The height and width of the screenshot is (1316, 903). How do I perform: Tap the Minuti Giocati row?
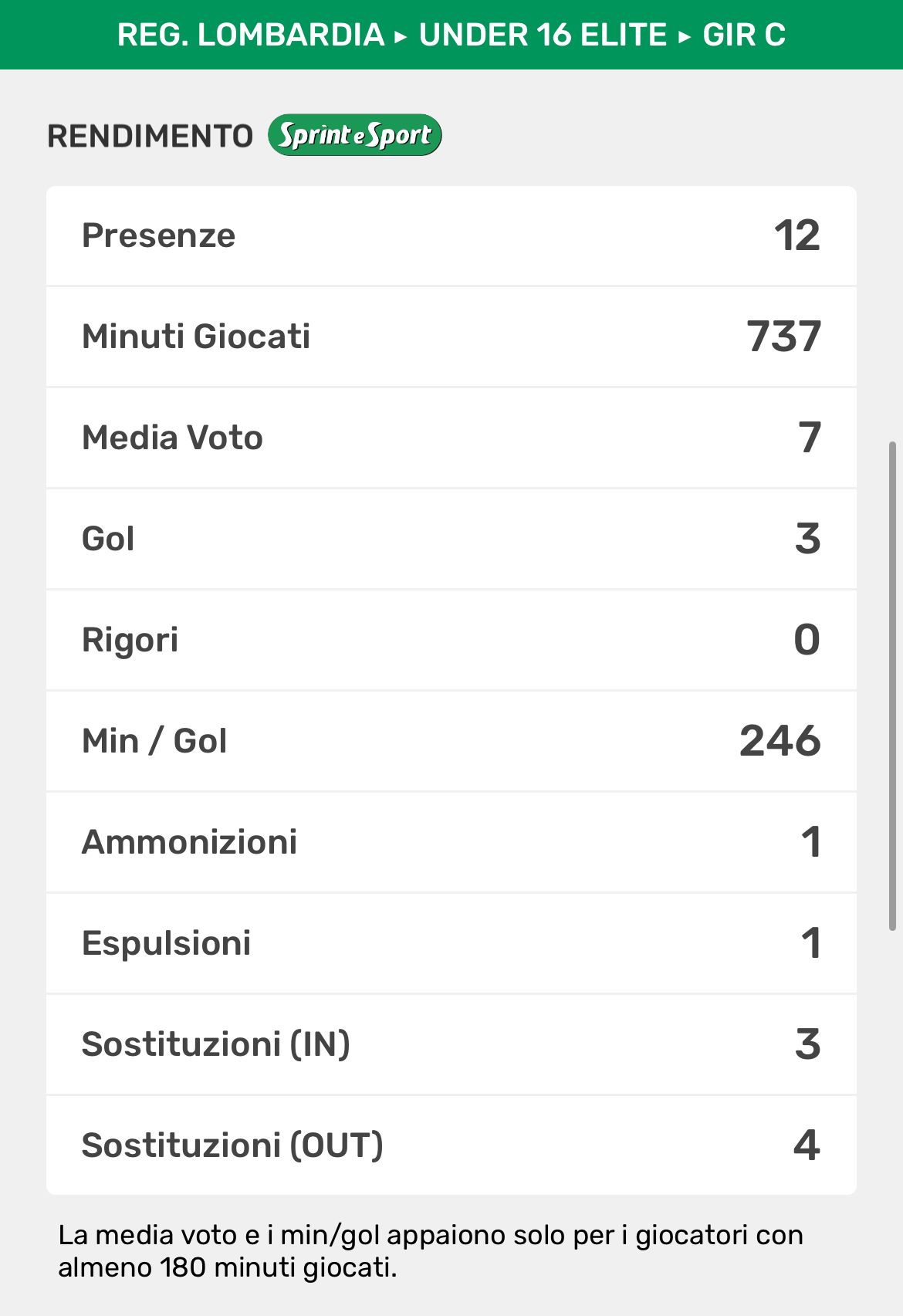[x=451, y=337]
